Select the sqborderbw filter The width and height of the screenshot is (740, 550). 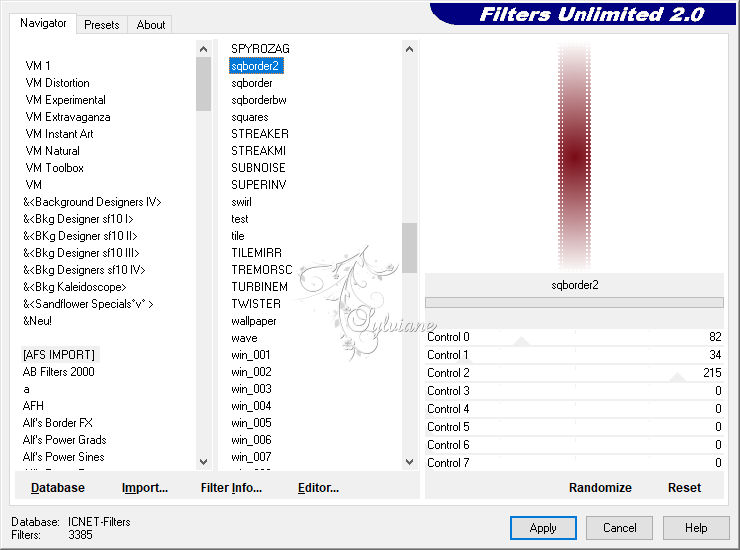[x=259, y=100]
